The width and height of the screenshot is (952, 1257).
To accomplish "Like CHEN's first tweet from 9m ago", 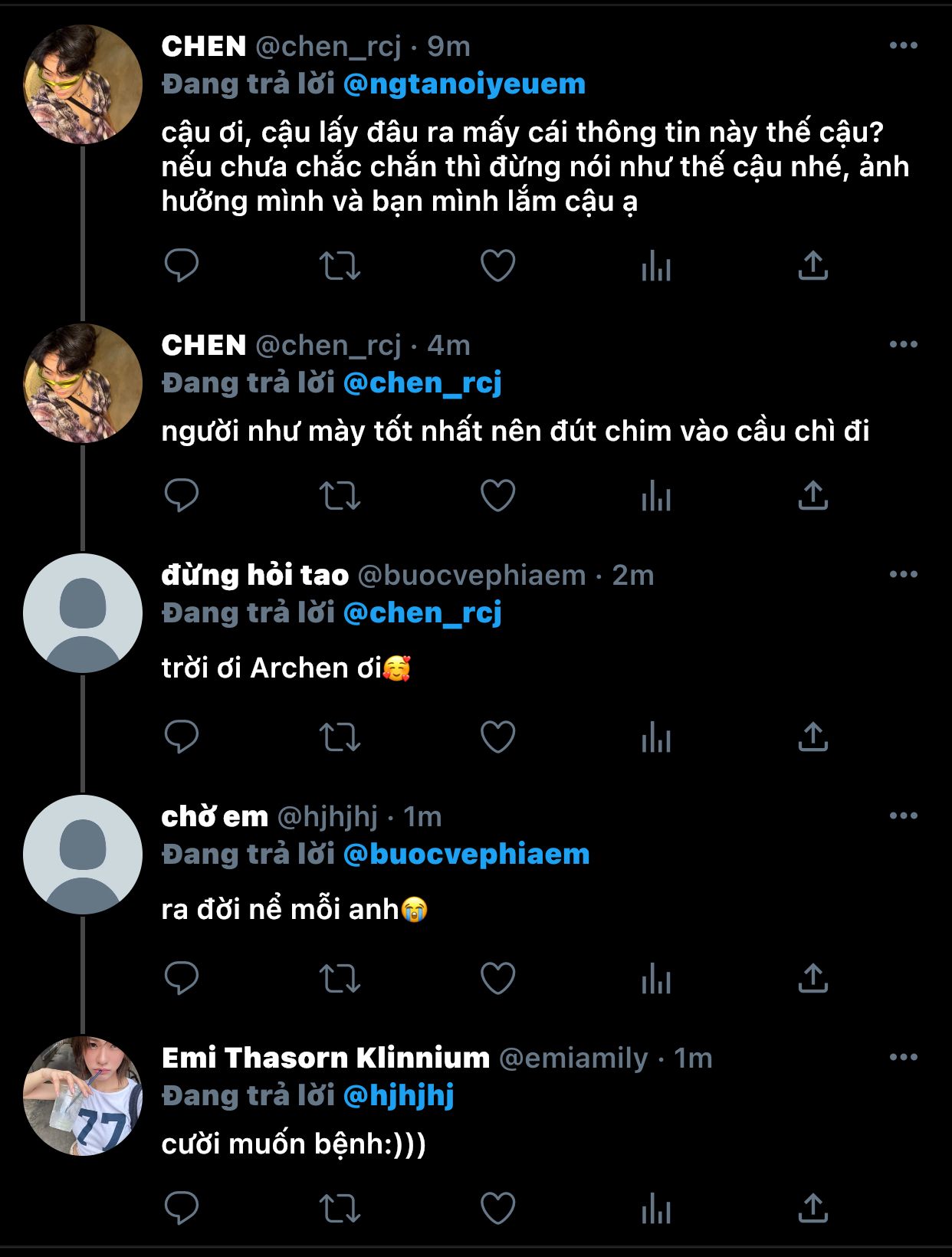I will coord(497,266).
